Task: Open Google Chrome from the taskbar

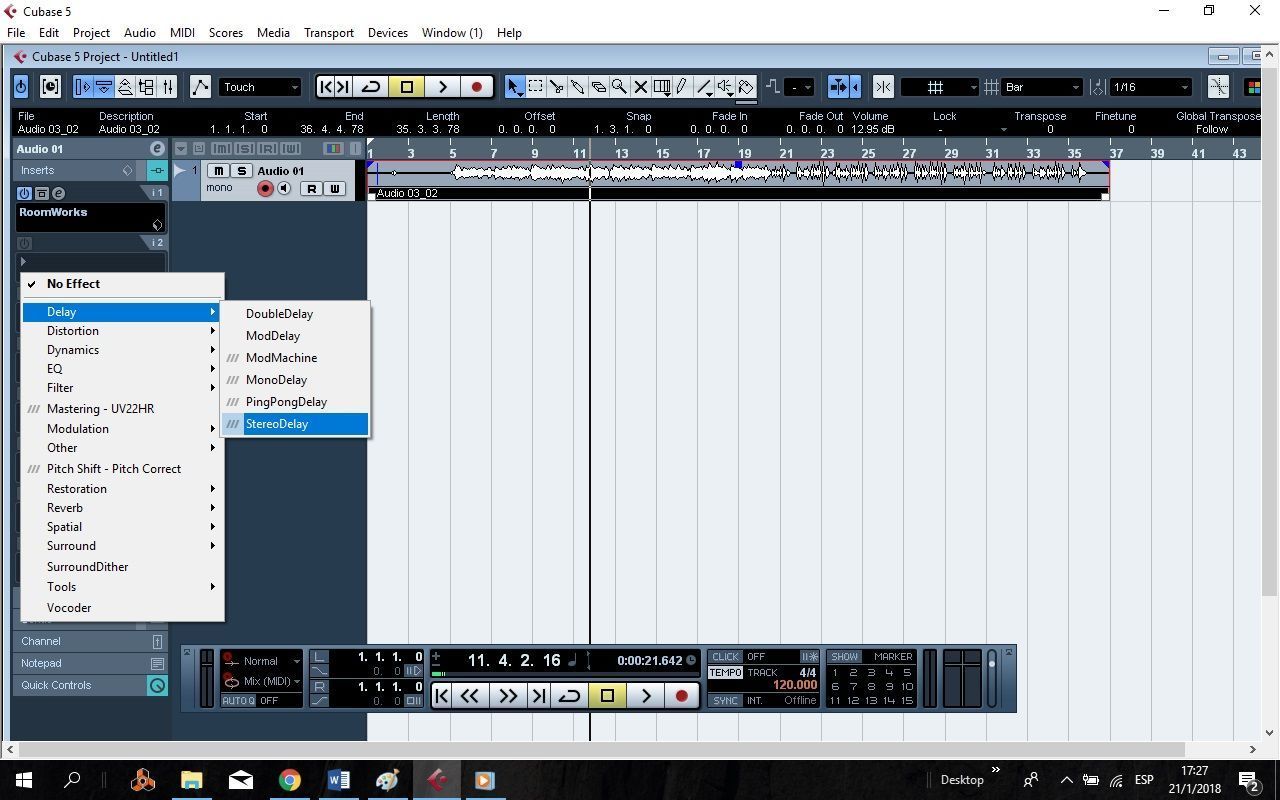Action: 289,780
